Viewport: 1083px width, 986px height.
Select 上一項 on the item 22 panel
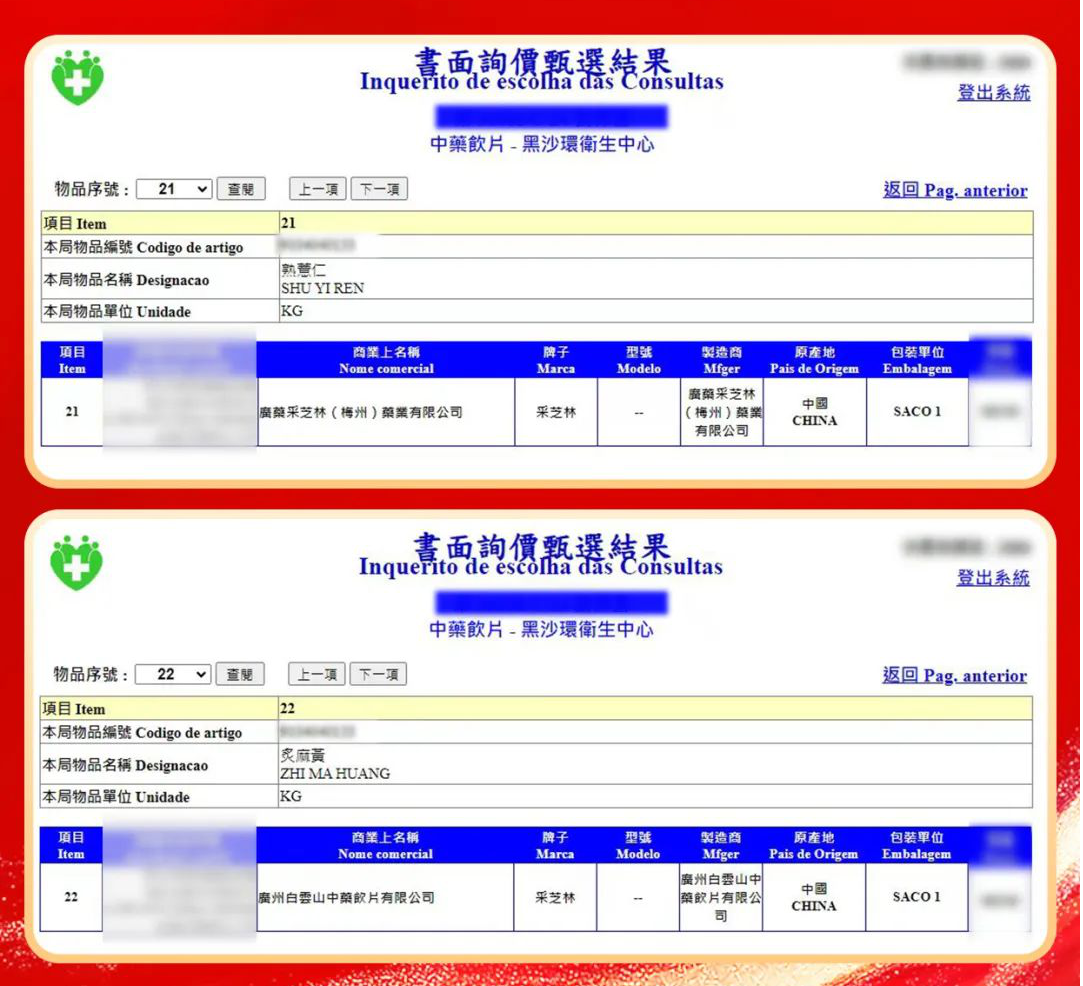tap(317, 673)
